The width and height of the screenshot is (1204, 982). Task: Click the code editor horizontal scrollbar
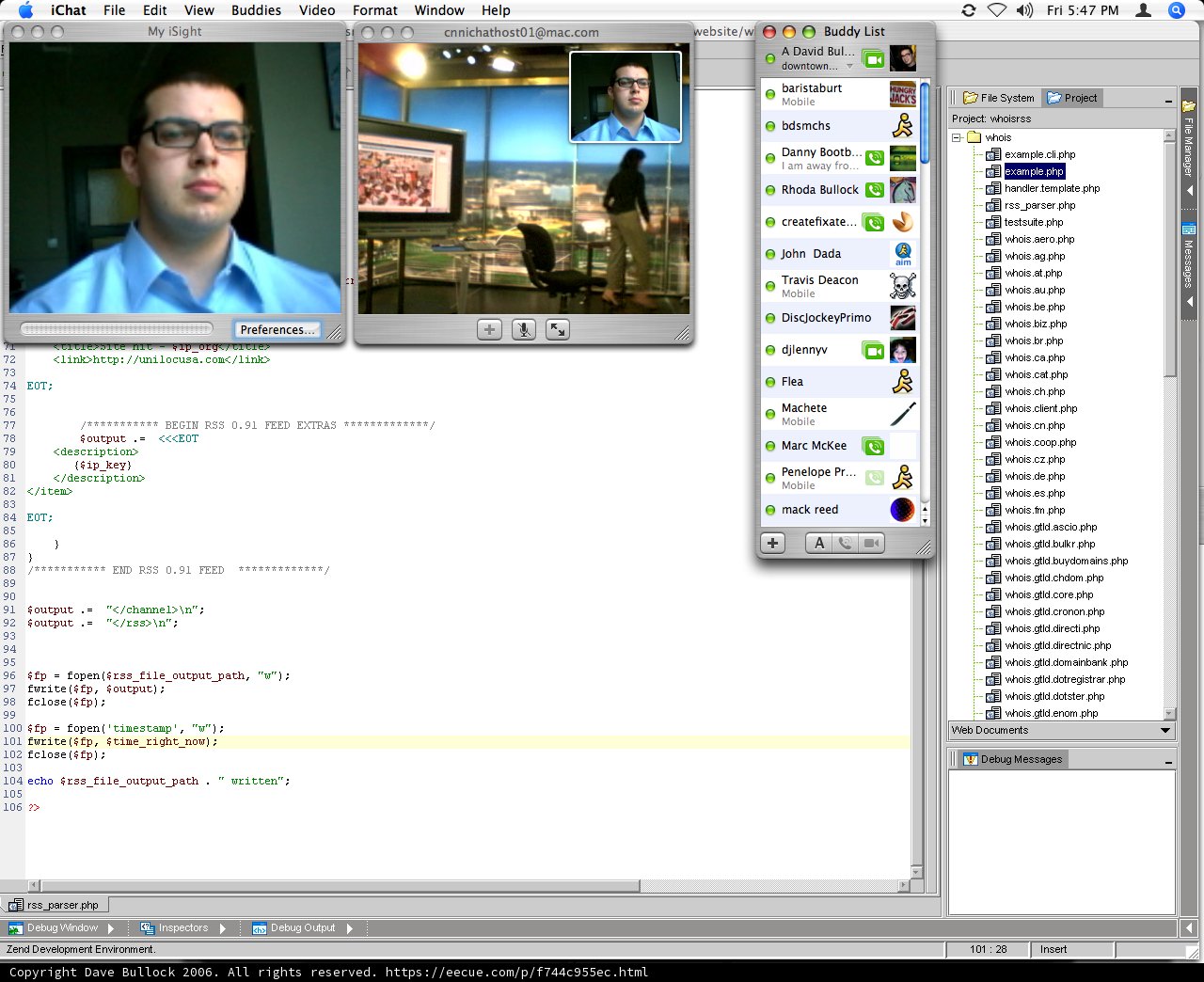[340, 886]
